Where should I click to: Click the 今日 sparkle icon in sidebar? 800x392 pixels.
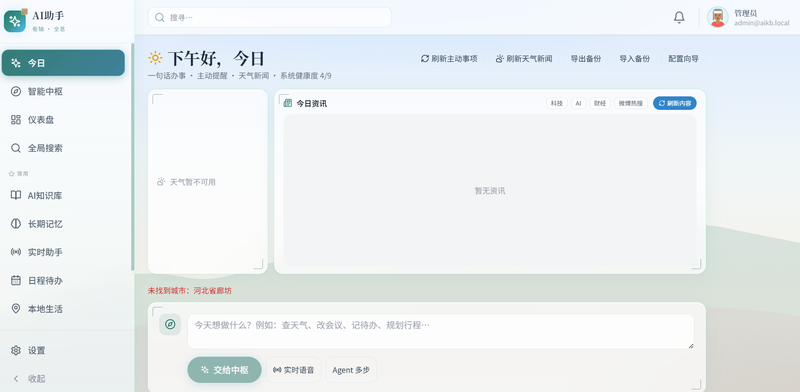coord(16,63)
